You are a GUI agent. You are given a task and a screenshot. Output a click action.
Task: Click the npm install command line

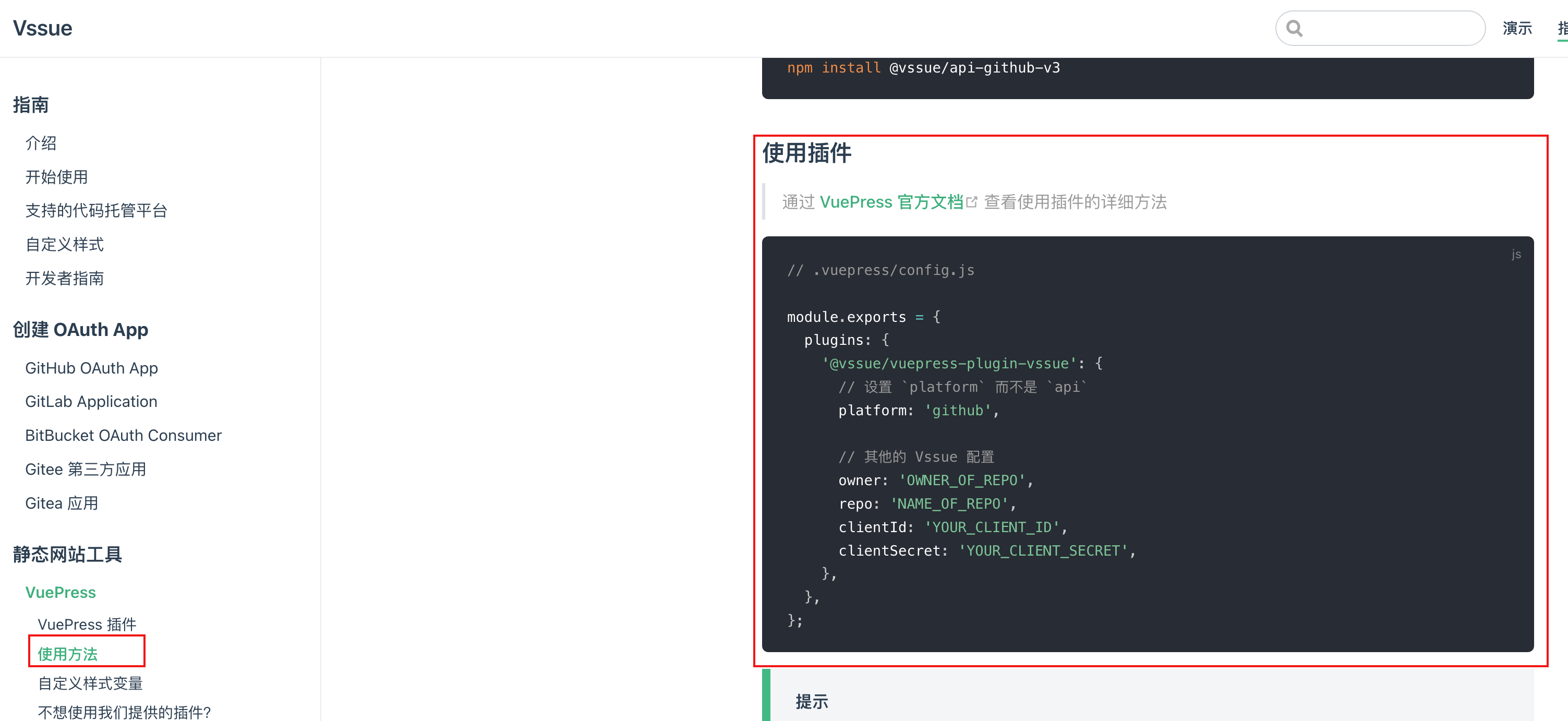coord(923,68)
